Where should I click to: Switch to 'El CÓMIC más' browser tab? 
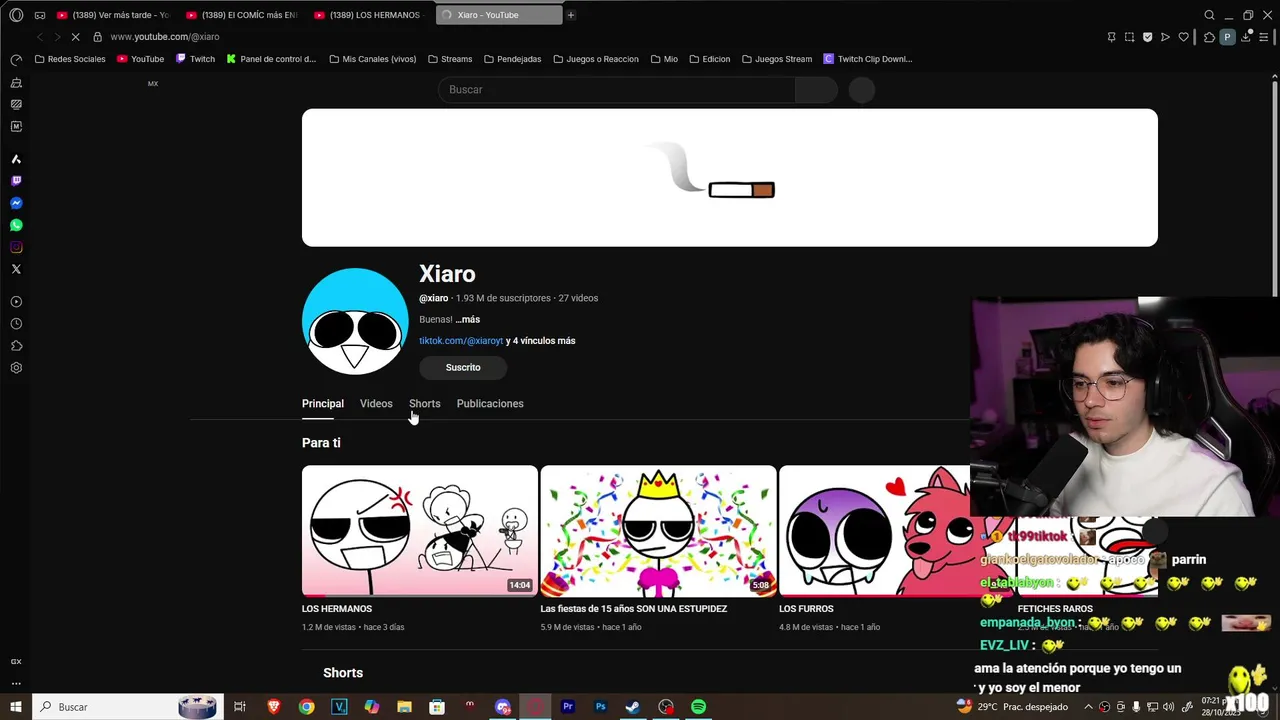[x=243, y=15]
